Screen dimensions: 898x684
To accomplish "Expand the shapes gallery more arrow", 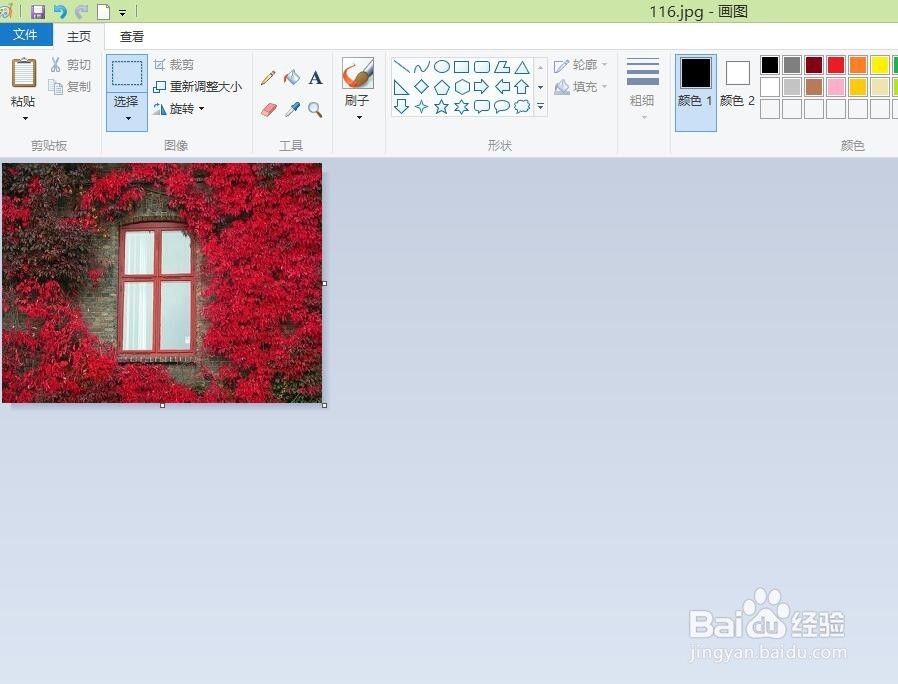I will 541,107.
